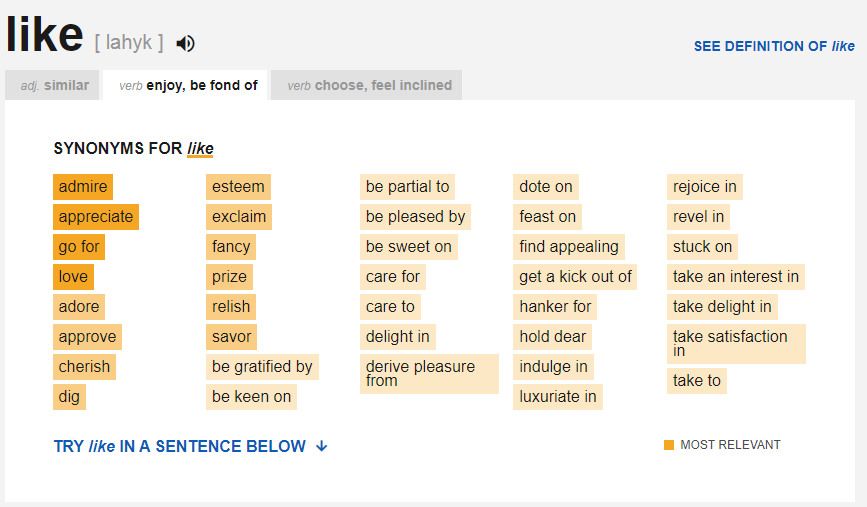Open the synonym cherish
Image resolution: width=867 pixels, height=507 pixels.
[x=85, y=367]
